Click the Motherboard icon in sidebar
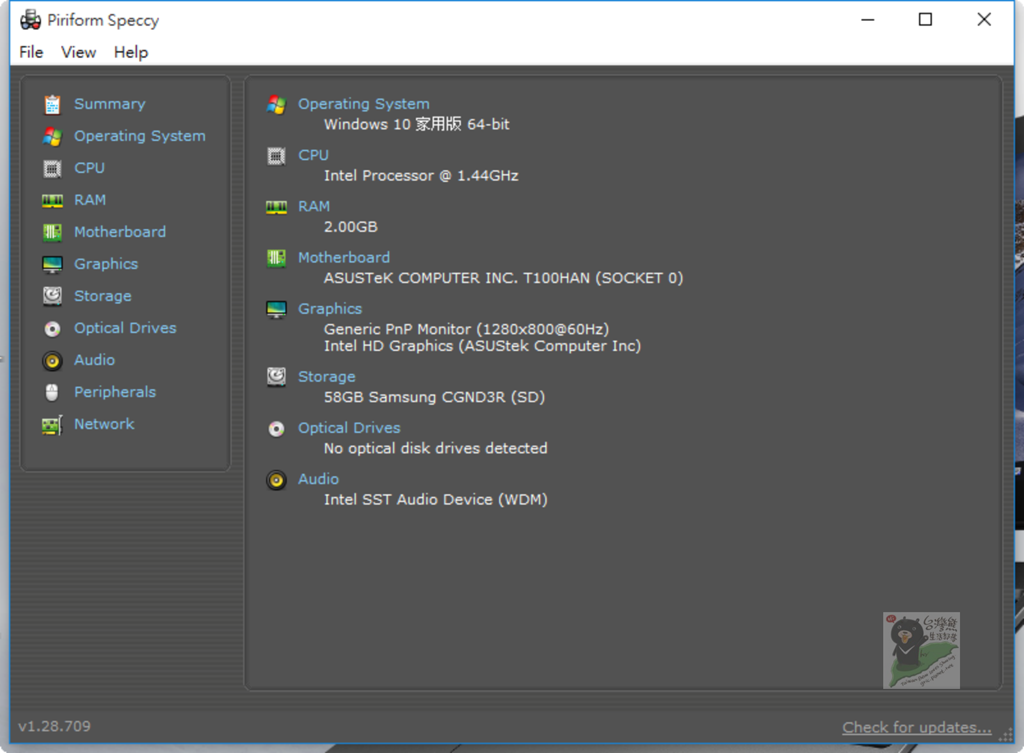Viewport: 1024px width, 753px height. point(52,232)
